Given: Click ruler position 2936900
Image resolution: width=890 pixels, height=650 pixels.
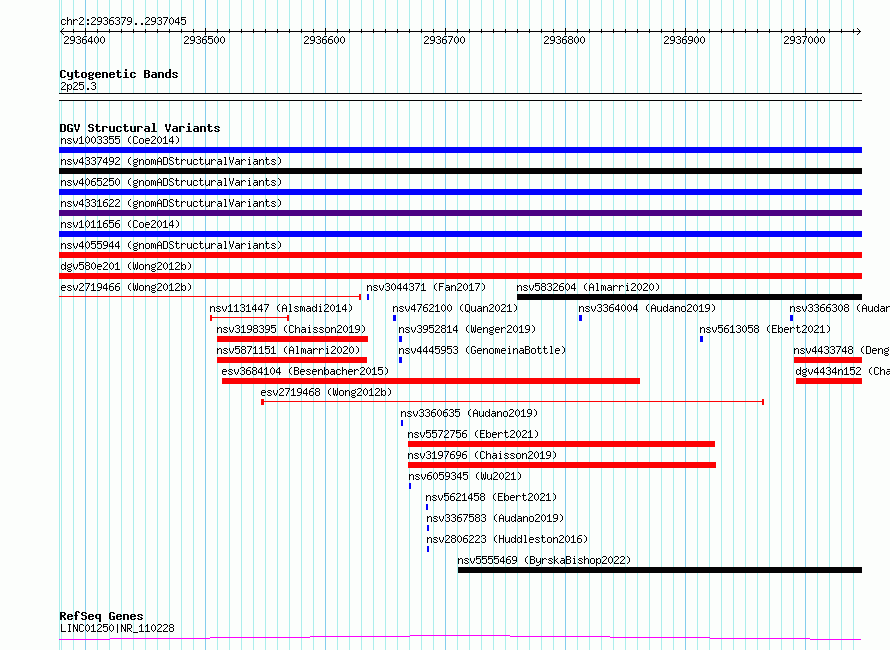Looking at the screenshot, I should tap(685, 40).
